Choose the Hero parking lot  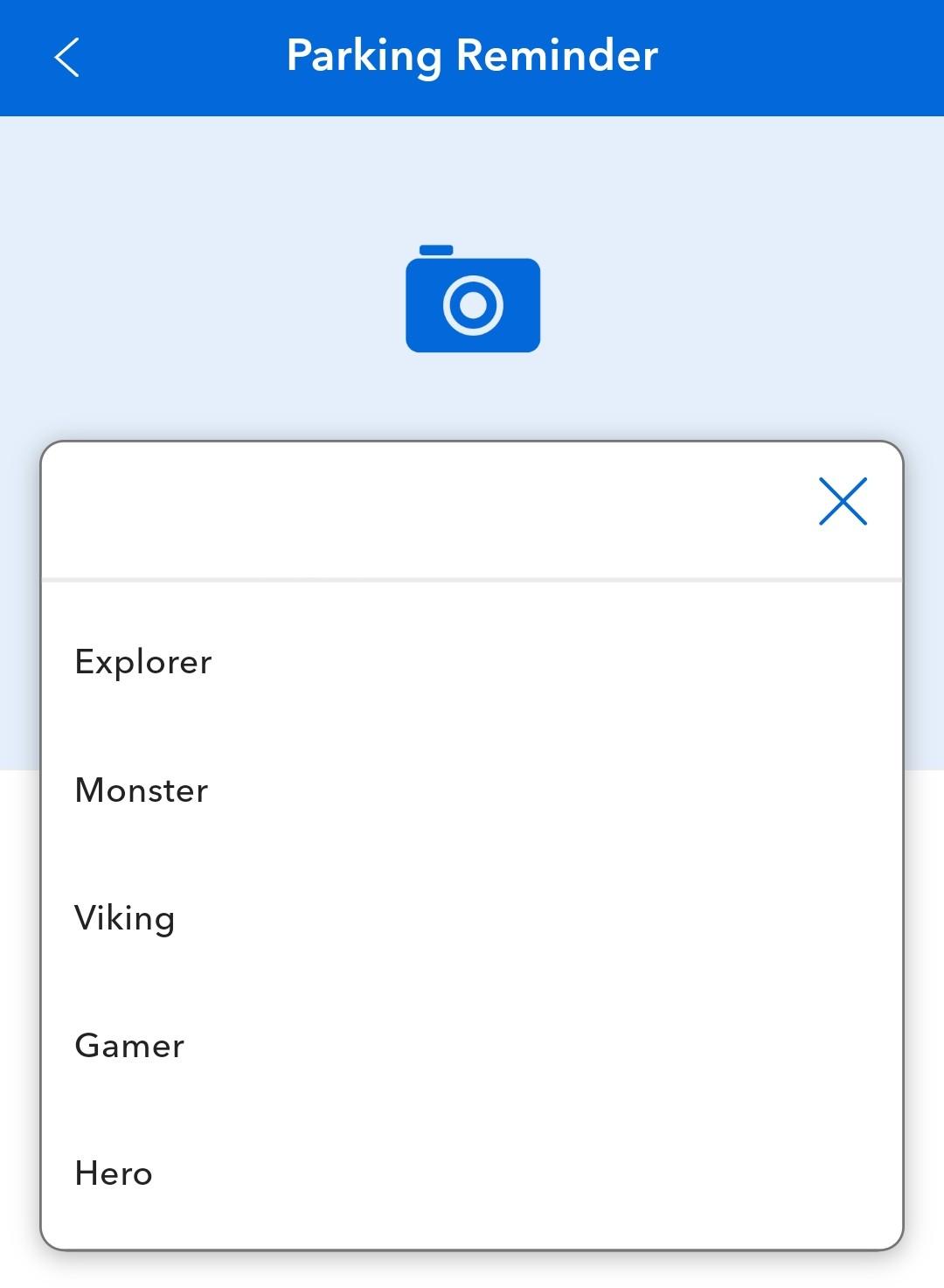pos(472,1173)
